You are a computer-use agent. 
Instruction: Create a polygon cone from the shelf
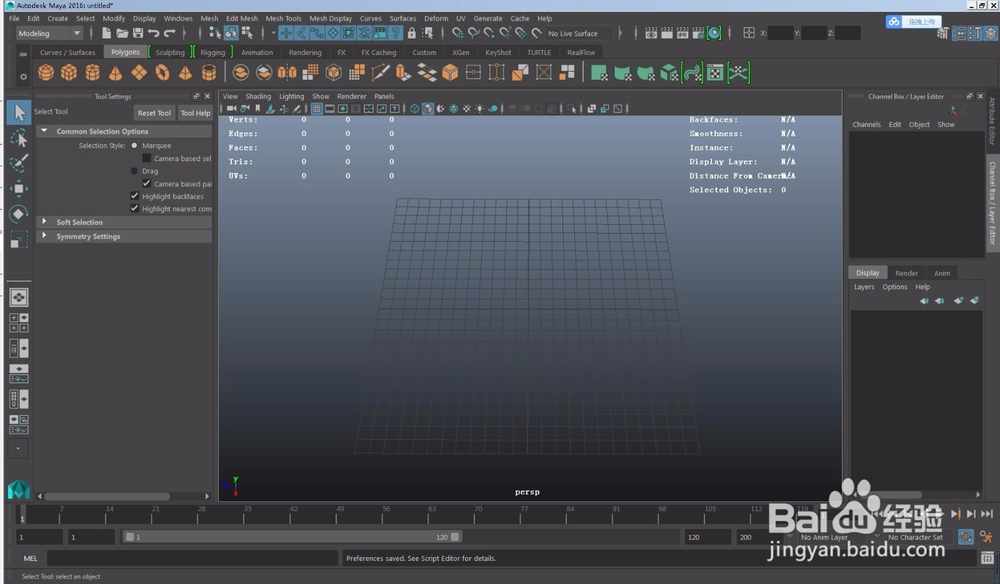point(115,73)
